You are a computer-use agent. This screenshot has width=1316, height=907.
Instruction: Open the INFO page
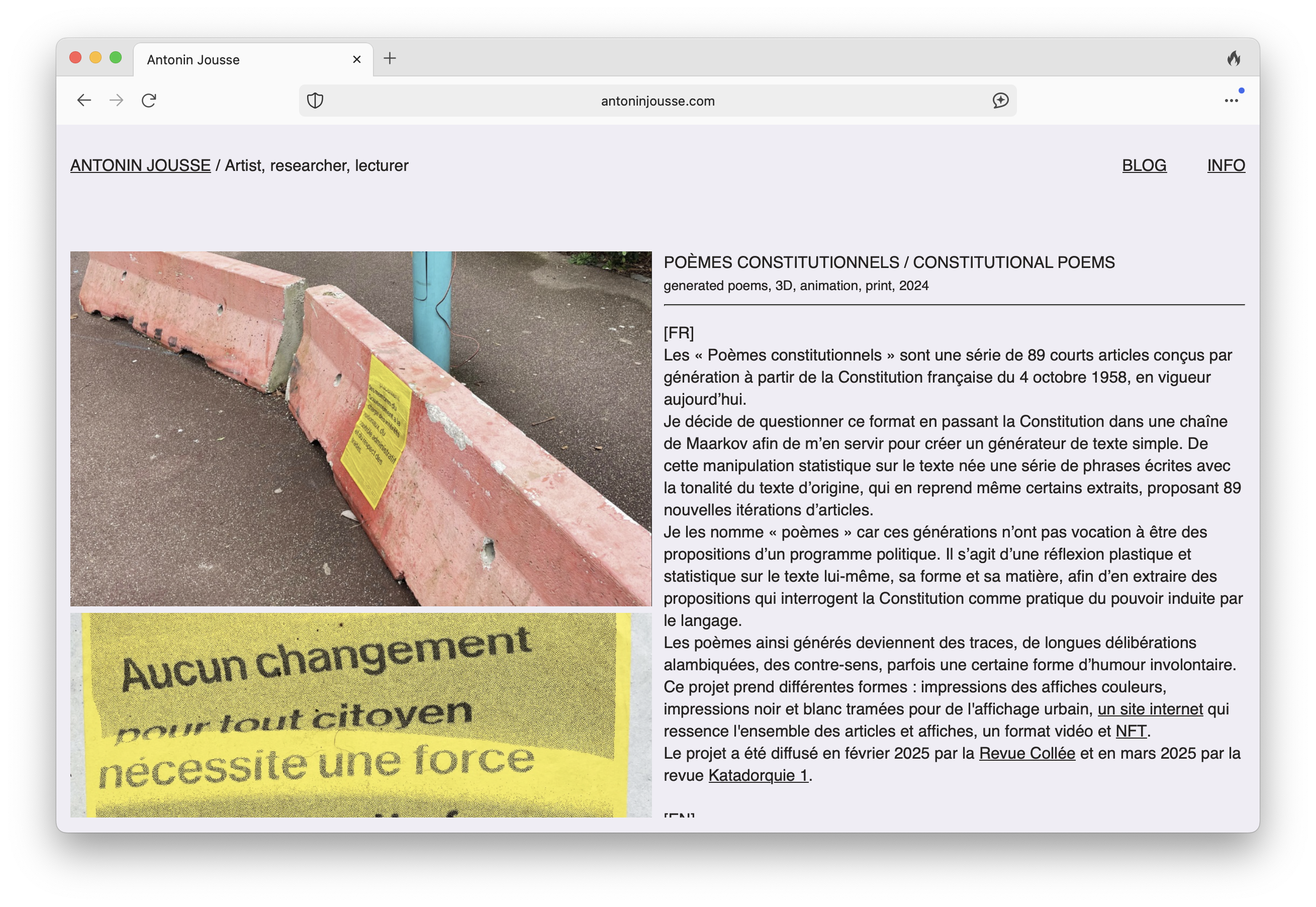[1226, 165]
